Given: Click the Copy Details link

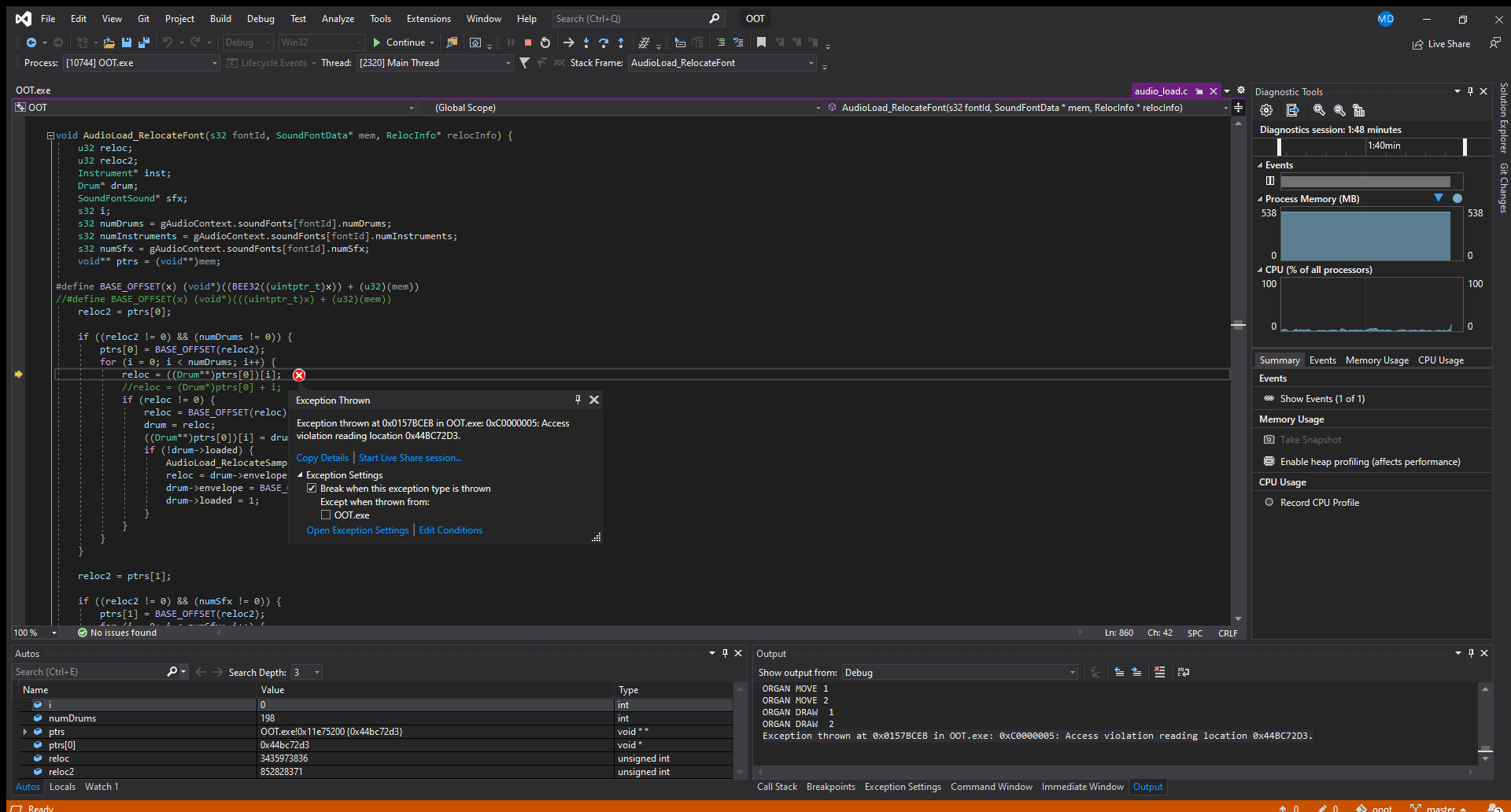Looking at the screenshot, I should pos(322,457).
